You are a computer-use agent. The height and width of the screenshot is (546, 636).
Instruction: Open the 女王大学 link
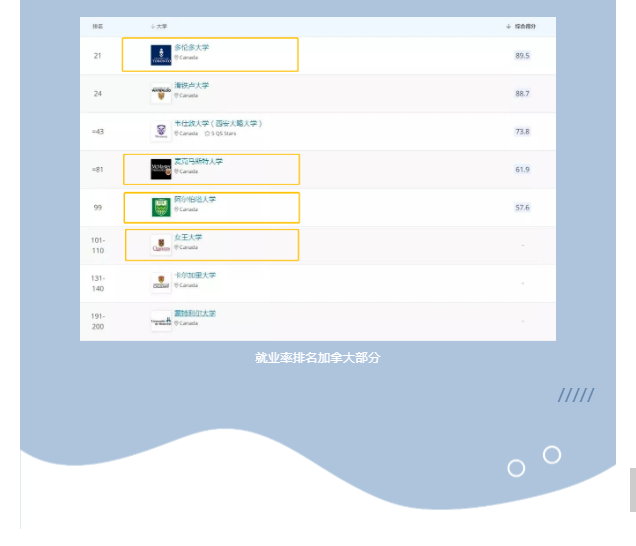[x=188, y=237]
